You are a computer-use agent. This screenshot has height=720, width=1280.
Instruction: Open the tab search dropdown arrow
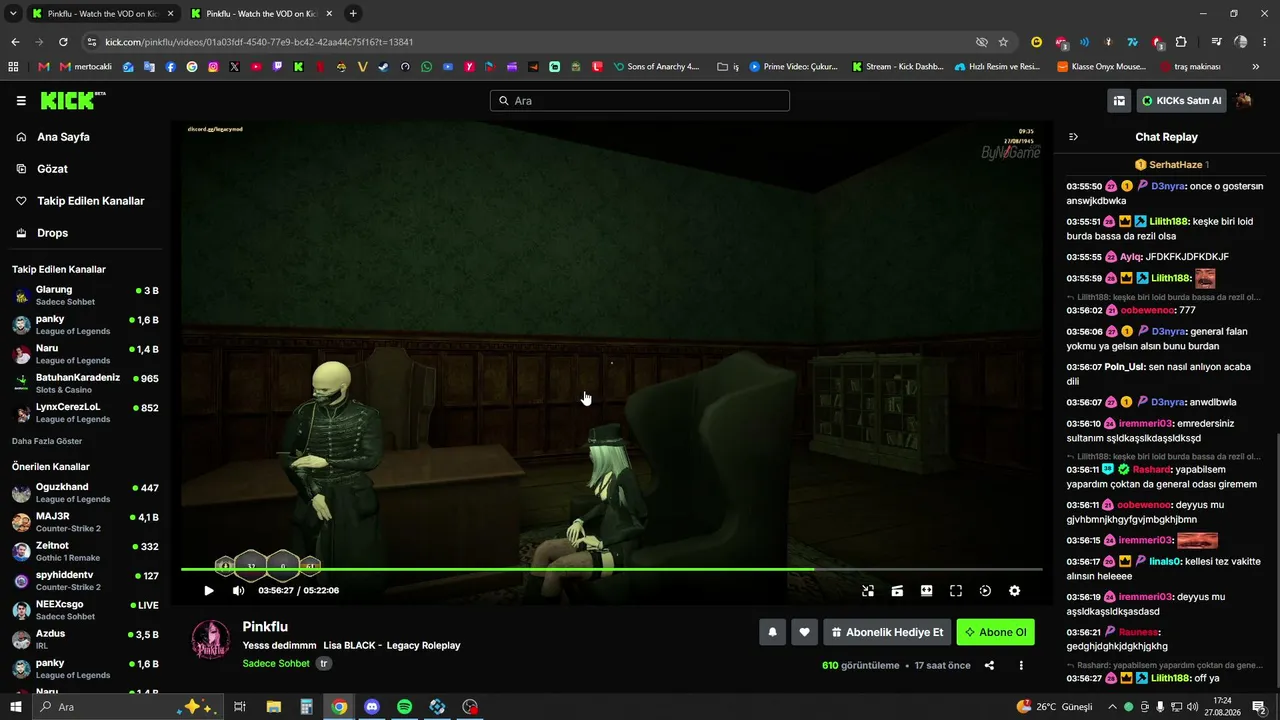[14, 14]
